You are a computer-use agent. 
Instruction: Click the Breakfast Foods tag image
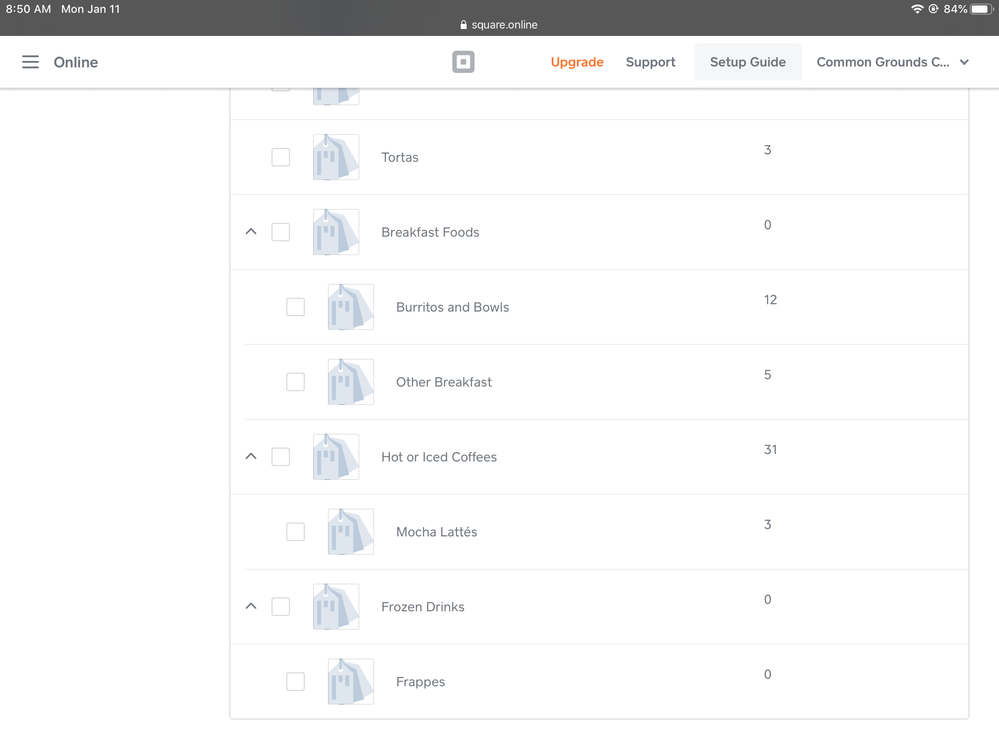click(336, 232)
